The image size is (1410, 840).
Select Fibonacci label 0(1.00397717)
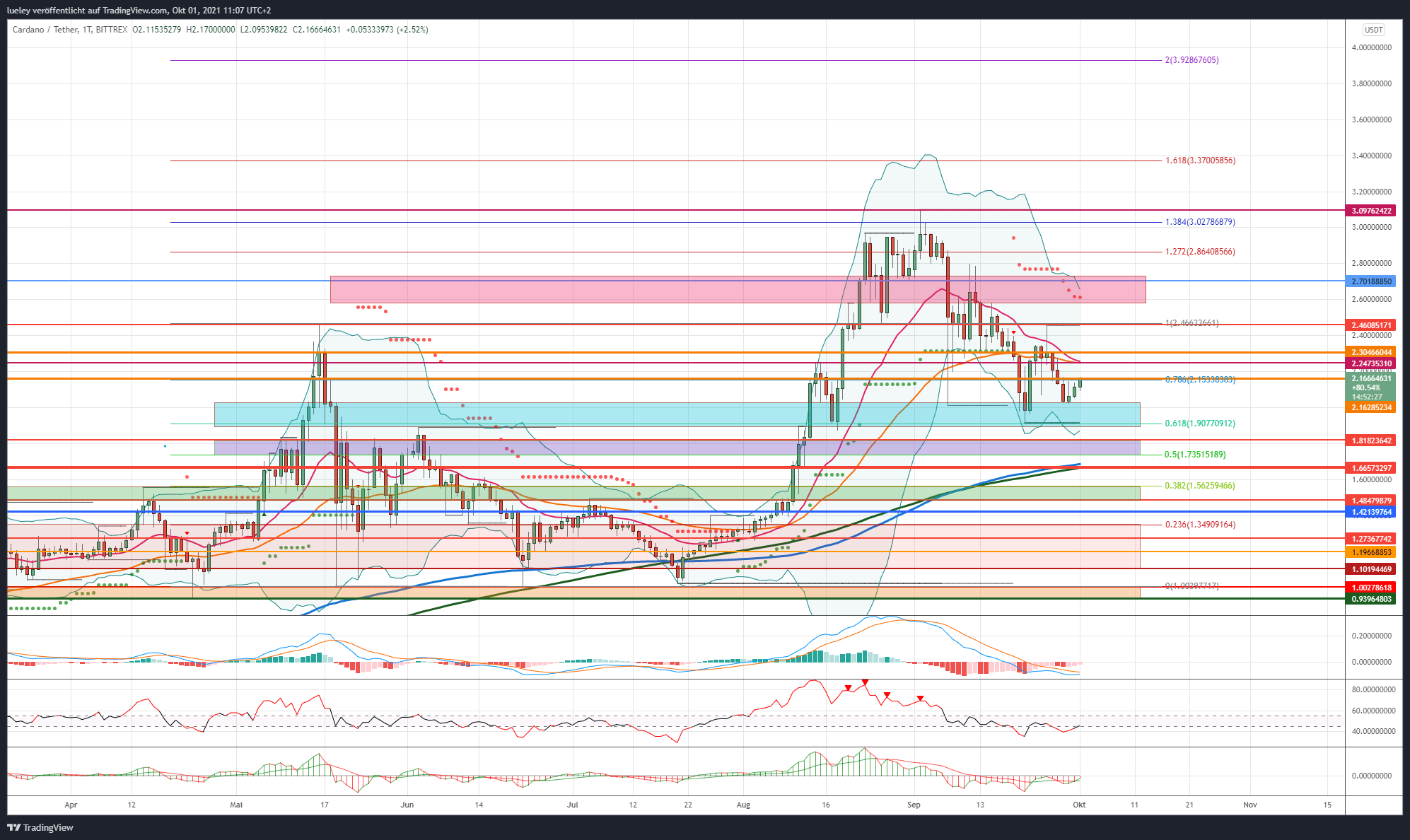1191,586
